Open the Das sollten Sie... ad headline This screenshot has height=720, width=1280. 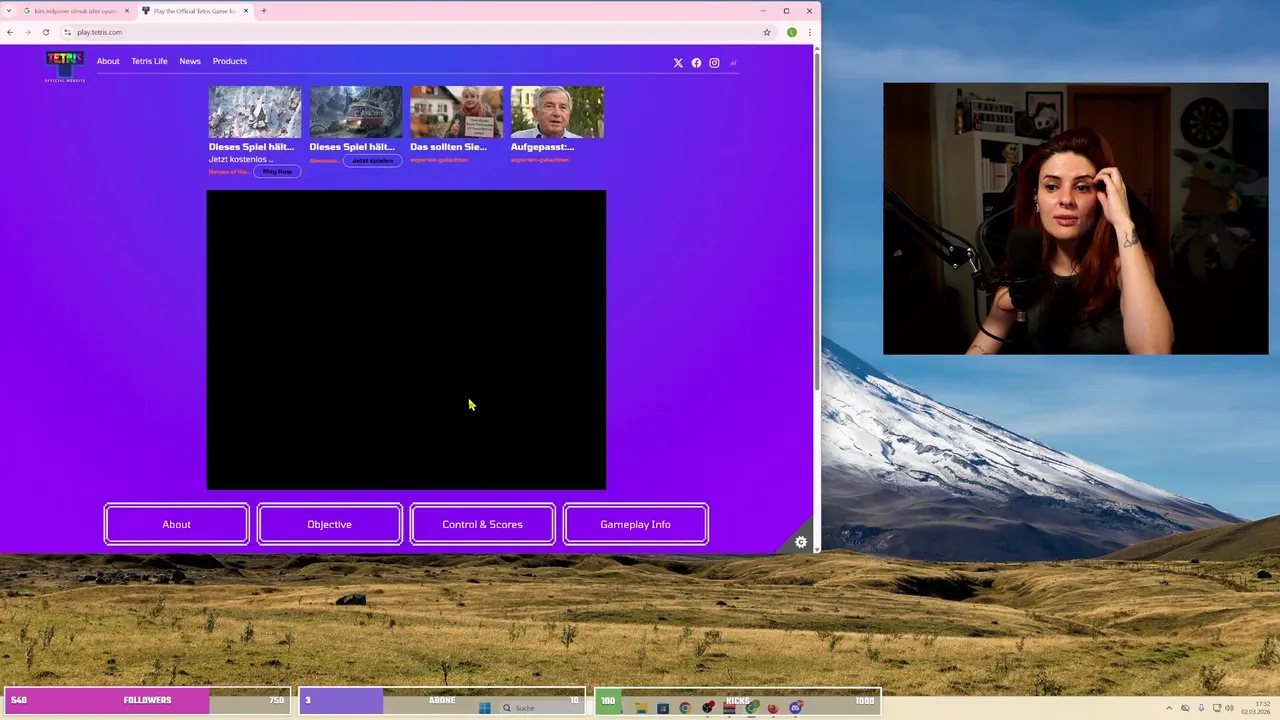click(x=448, y=147)
